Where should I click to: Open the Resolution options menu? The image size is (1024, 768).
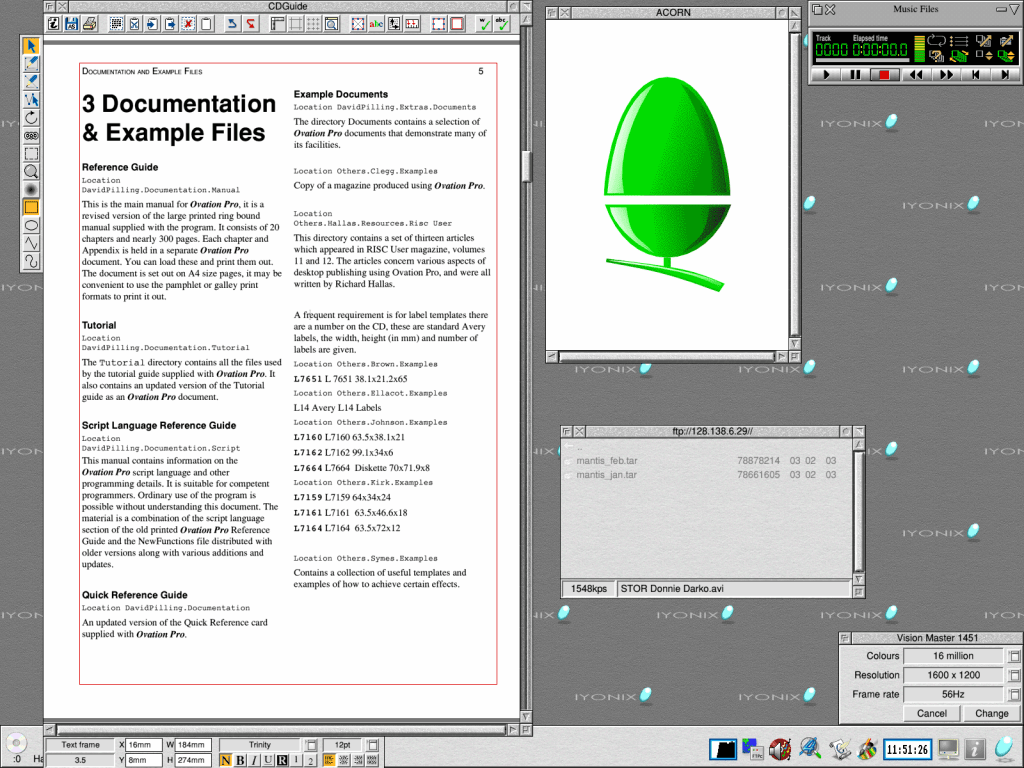tap(1013, 675)
